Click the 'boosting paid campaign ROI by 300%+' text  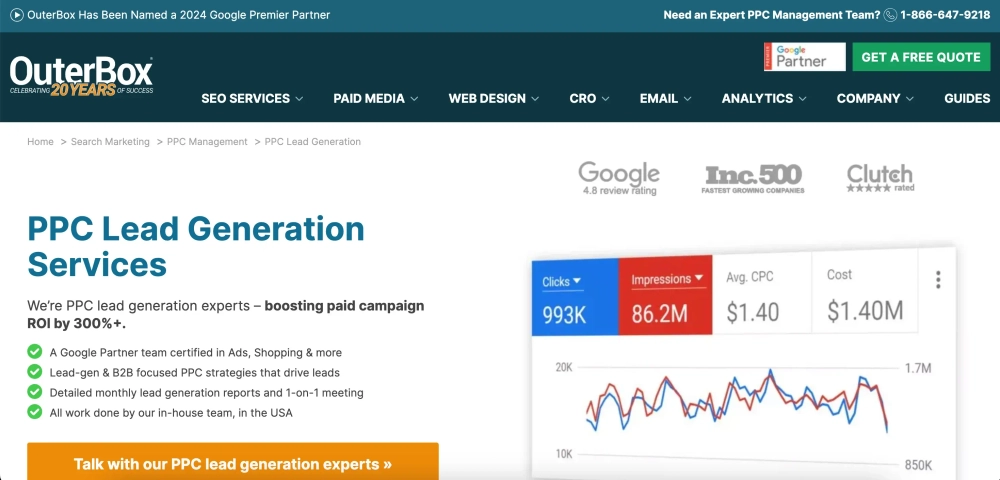tap(226, 314)
